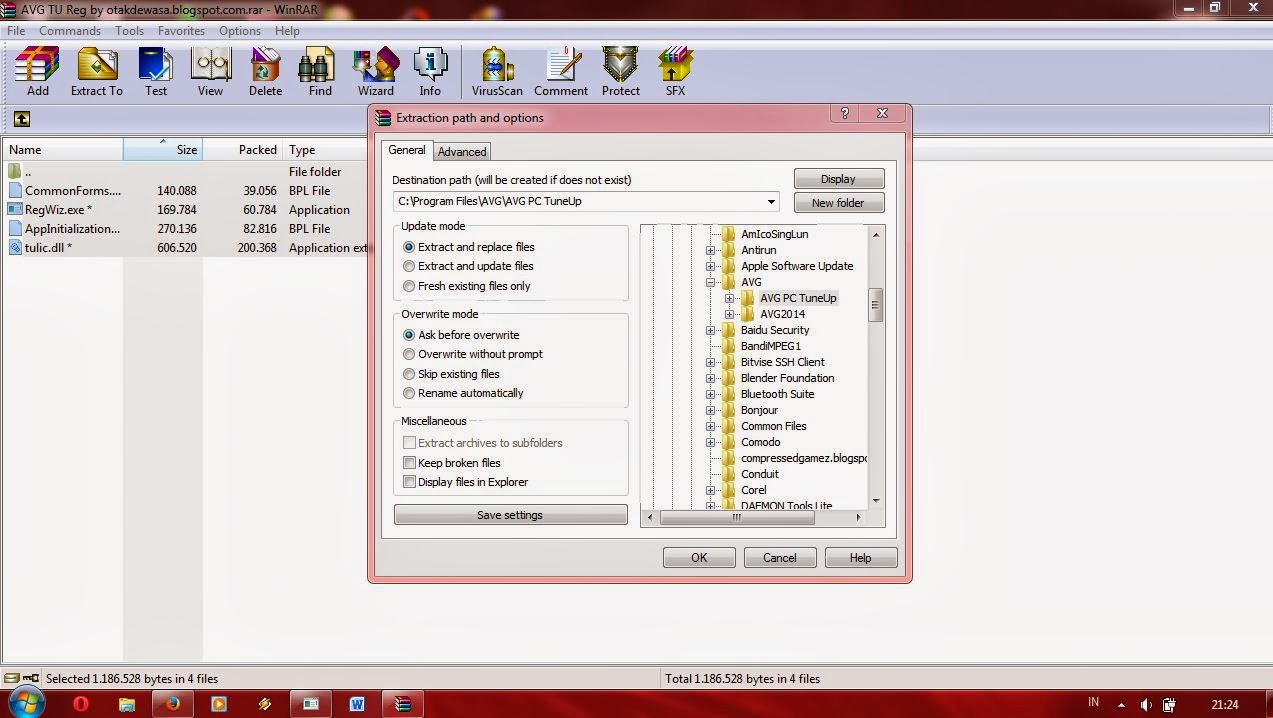Click the Cancel button
This screenshot has width=1273, height=718.
780,558
